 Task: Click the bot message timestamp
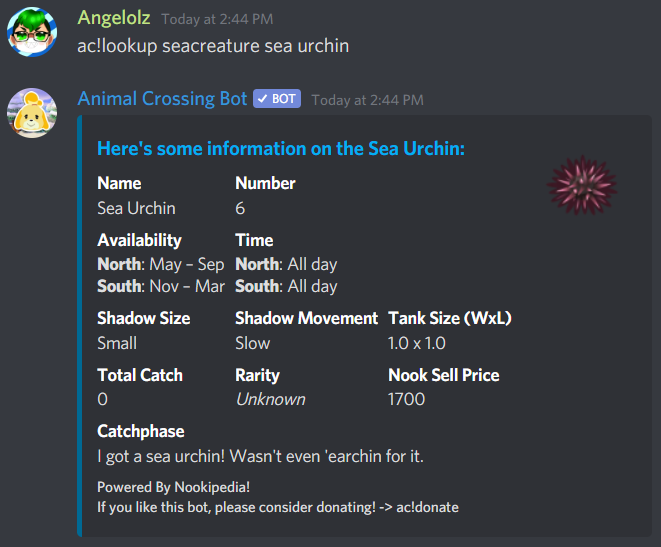point(367,100)
